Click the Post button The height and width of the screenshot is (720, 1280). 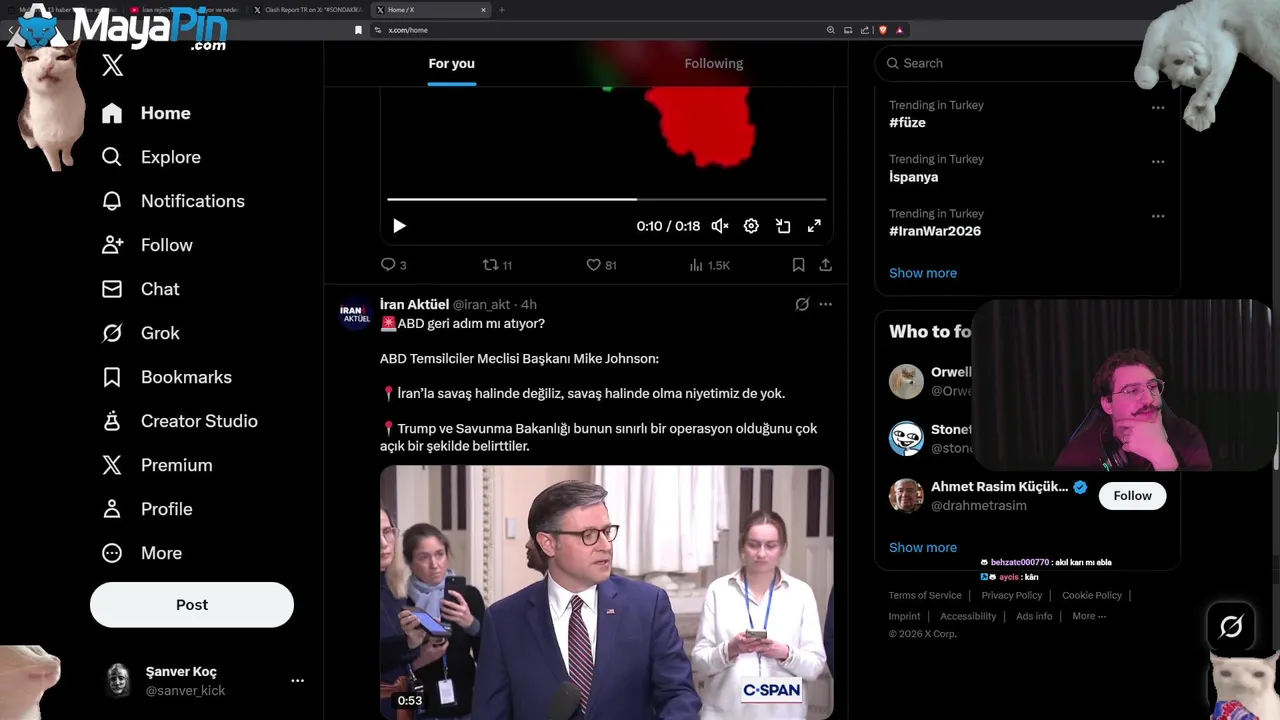pyautogui.click(x=192, y=605)
